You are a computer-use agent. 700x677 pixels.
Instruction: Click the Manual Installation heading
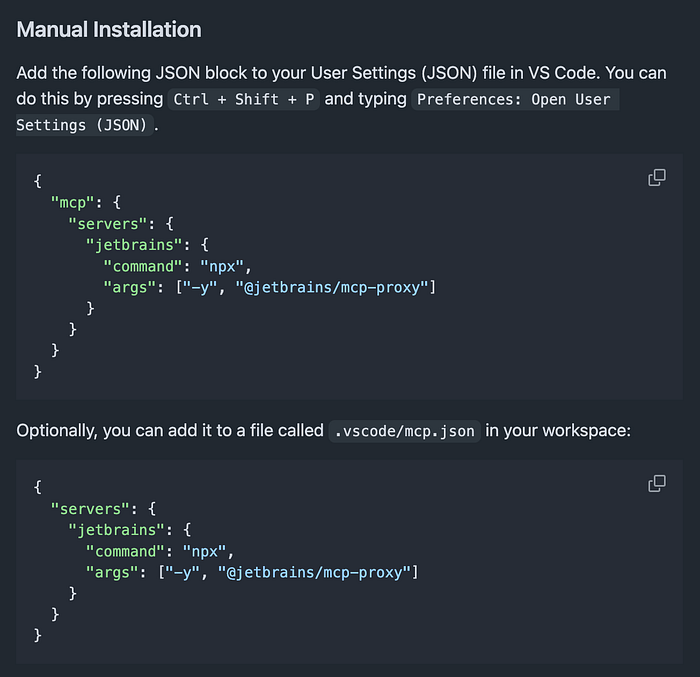(109, 30)
